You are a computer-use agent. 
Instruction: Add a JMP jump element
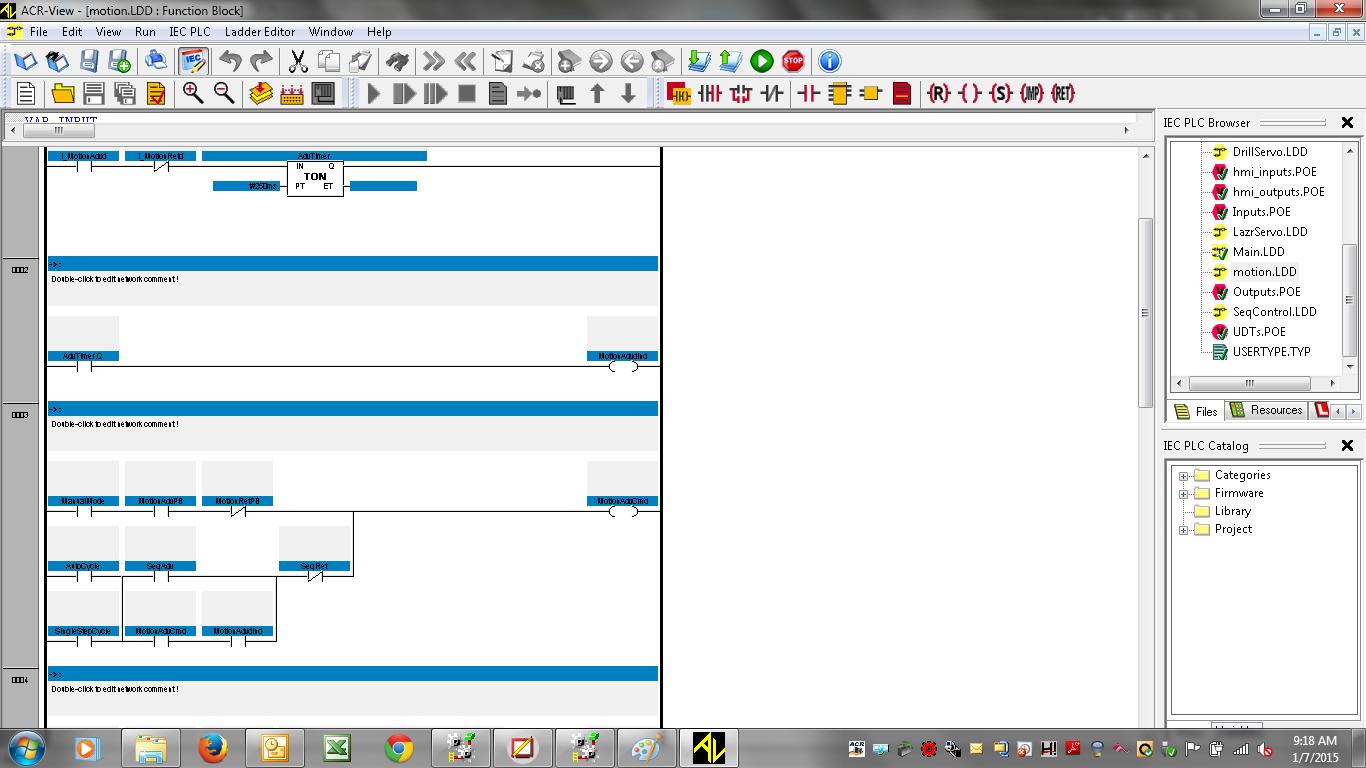click(x=1031, y=93)
